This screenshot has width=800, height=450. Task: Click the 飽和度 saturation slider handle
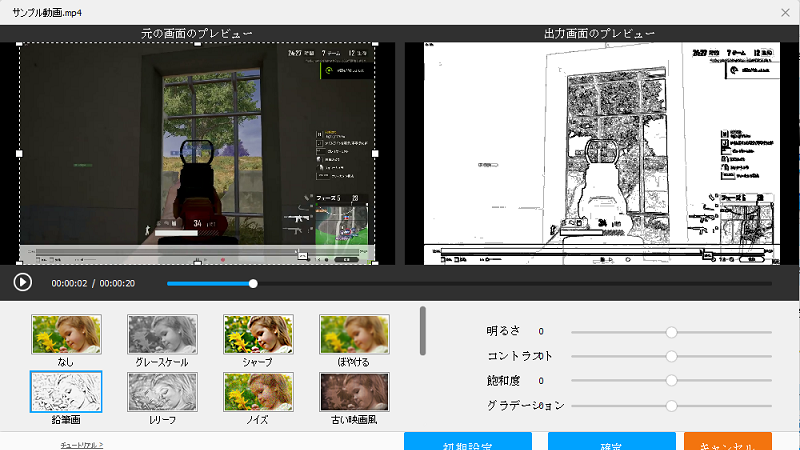[671, 380]
